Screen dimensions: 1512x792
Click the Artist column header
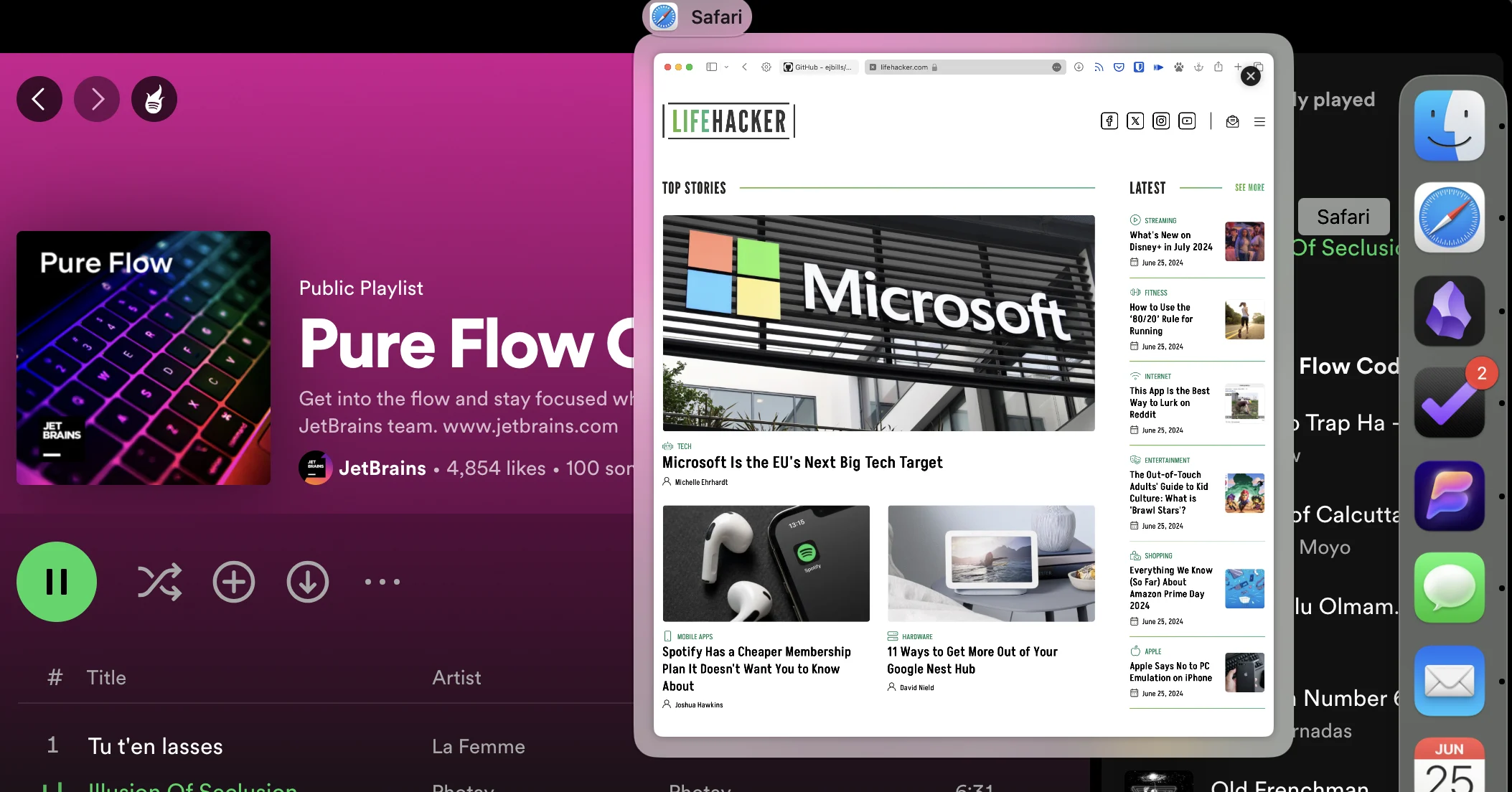(x=456, y=677)
